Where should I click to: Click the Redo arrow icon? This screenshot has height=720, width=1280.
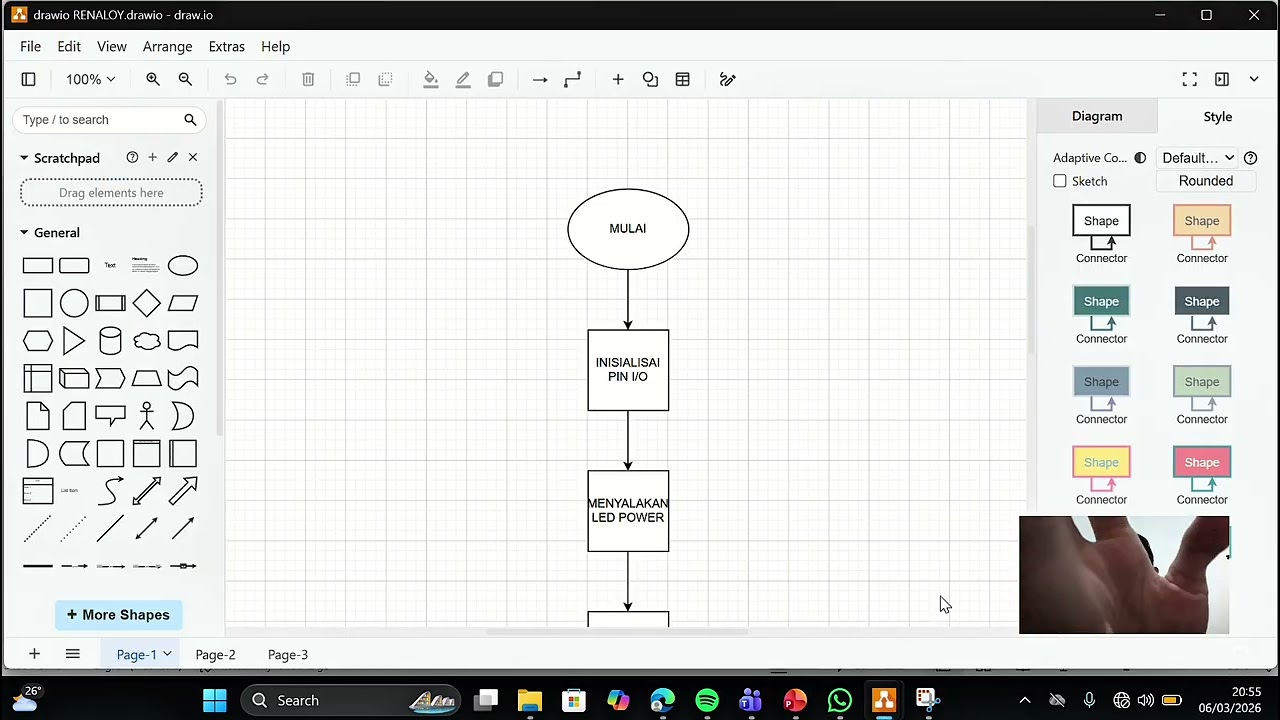pyautogui.click(x=262, y=79)
